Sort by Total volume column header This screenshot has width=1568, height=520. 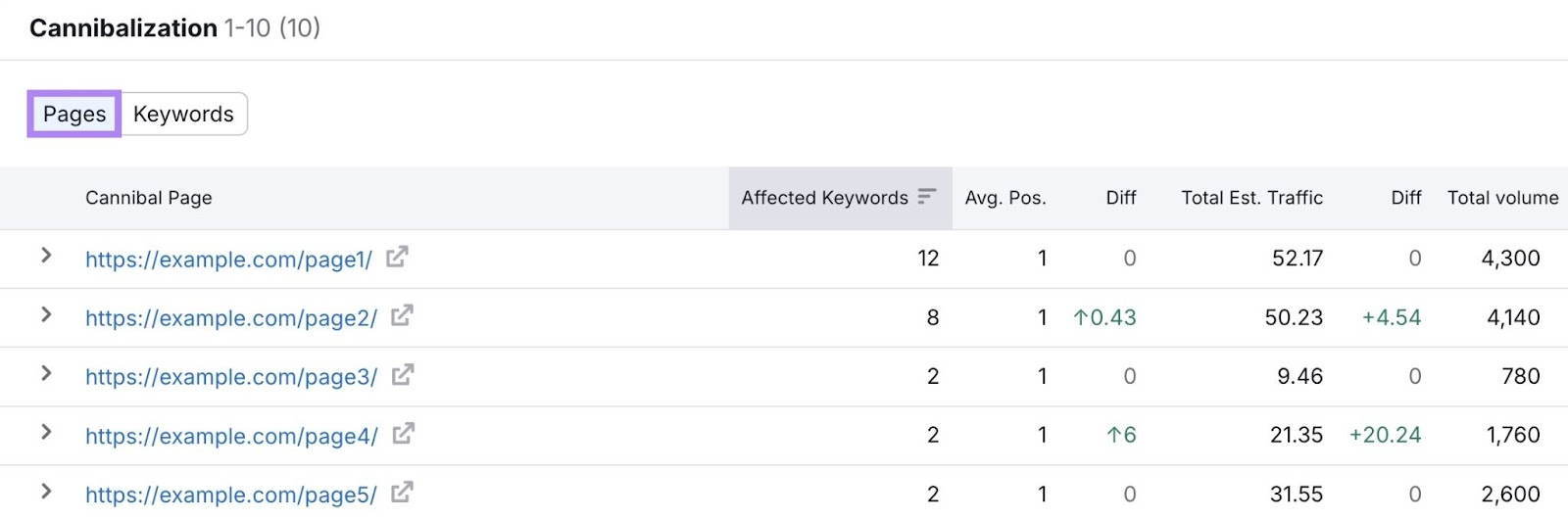1502,198
